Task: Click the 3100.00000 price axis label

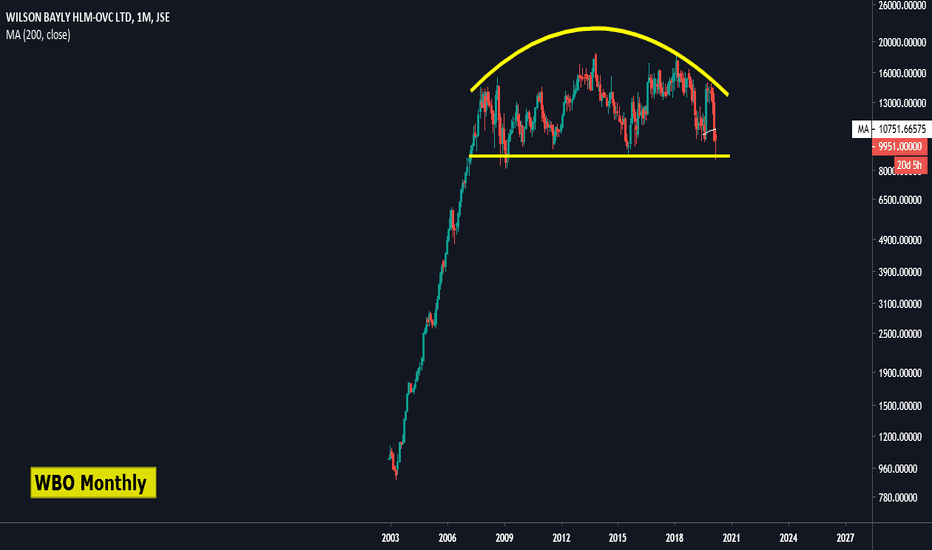Action: click(900, 304)
